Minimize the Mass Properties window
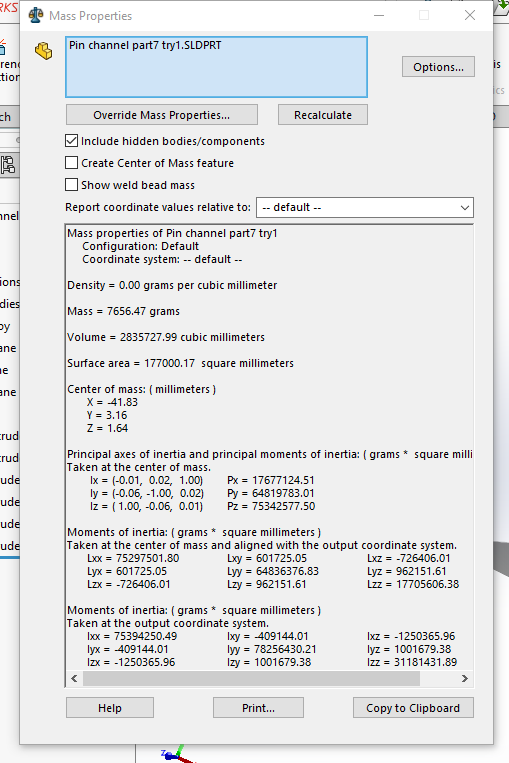This screenshot has width=509, height=763. pos(379,16)
